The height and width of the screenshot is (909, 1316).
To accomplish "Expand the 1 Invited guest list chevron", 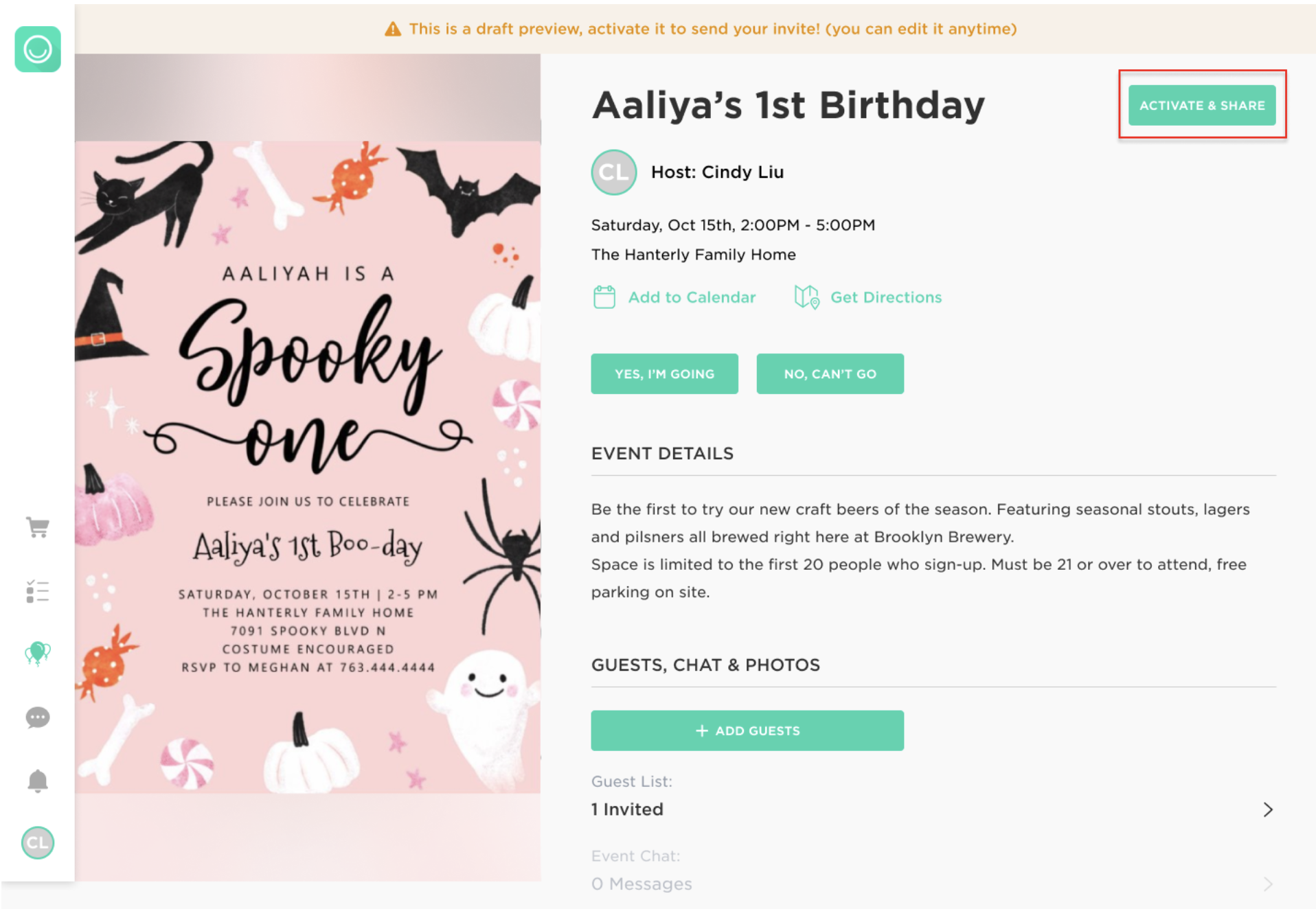I will pyautogui.click(x=1267, y=809).
